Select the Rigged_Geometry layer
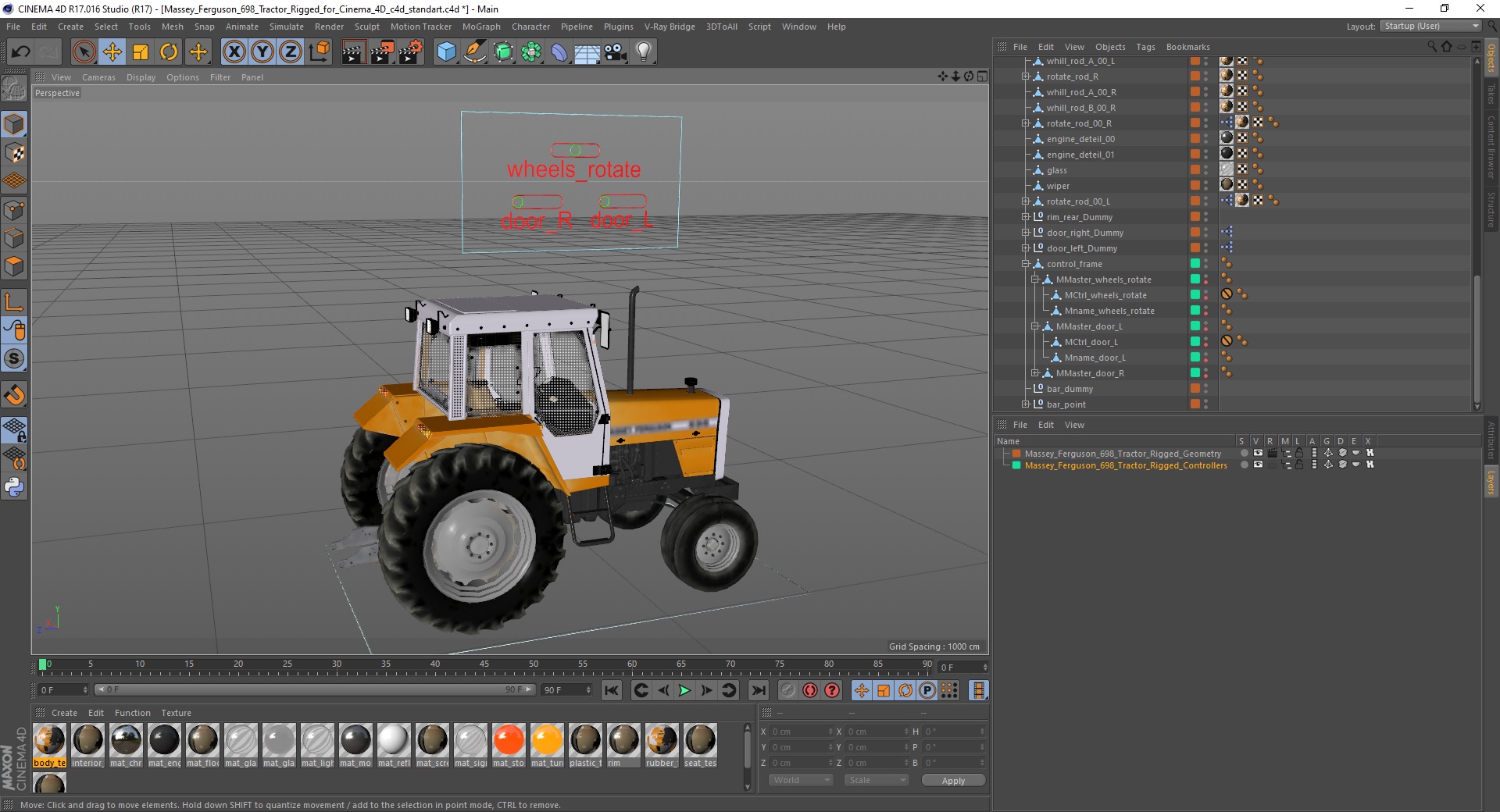1500x812 pixels. (1123, 454)
